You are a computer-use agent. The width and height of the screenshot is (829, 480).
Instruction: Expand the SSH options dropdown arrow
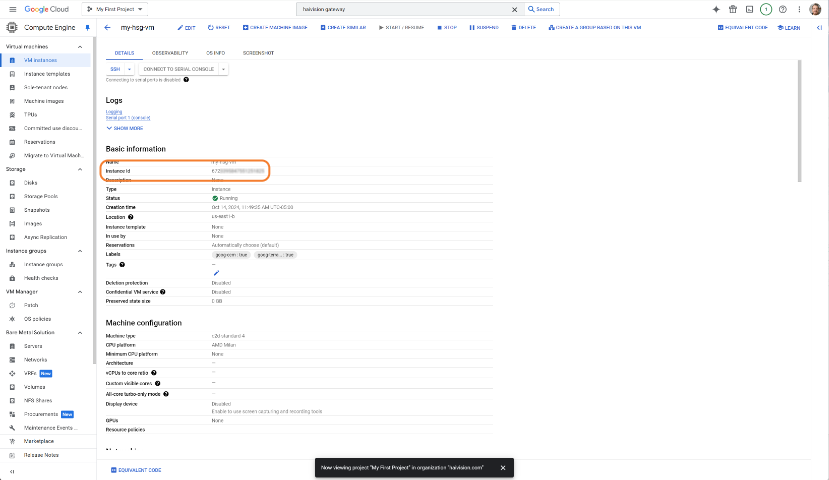point(129,69)
